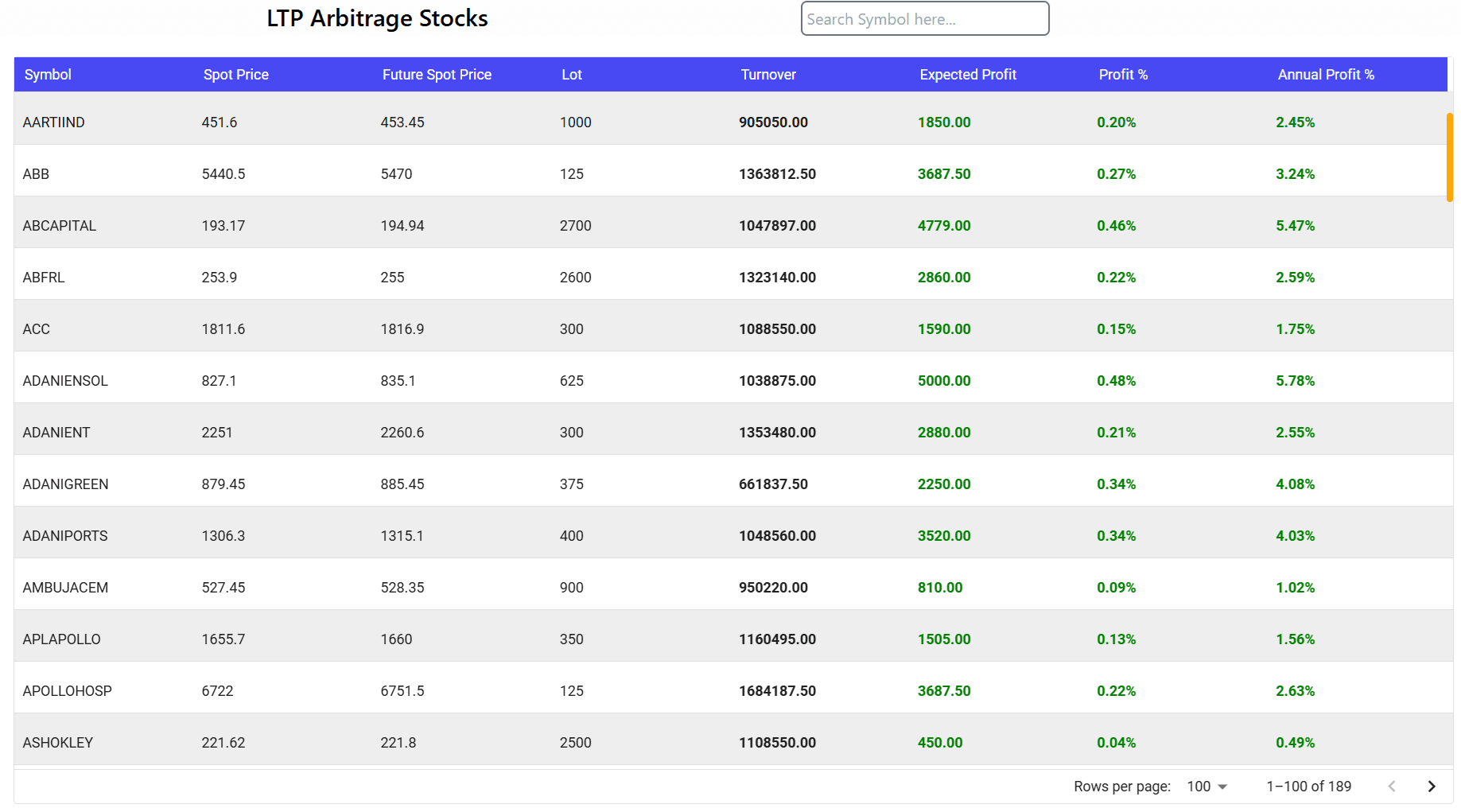The image size is (1461, 812).
Task: Click the previous page arrow
Action: click(x=1392, y=786)
